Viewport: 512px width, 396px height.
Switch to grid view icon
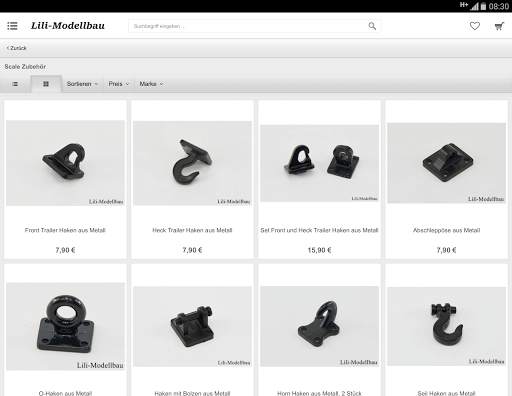[x=46, y=84]
